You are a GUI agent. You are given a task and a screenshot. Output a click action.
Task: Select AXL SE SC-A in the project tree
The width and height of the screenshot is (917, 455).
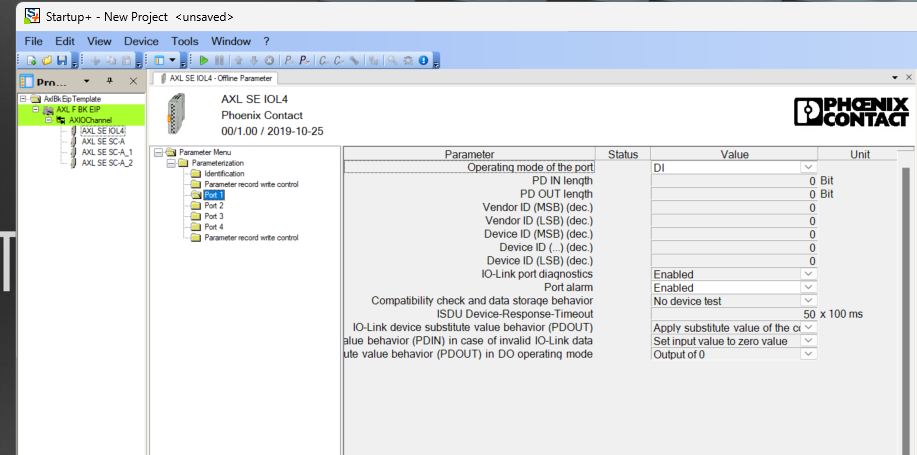[x=103, y=141]
